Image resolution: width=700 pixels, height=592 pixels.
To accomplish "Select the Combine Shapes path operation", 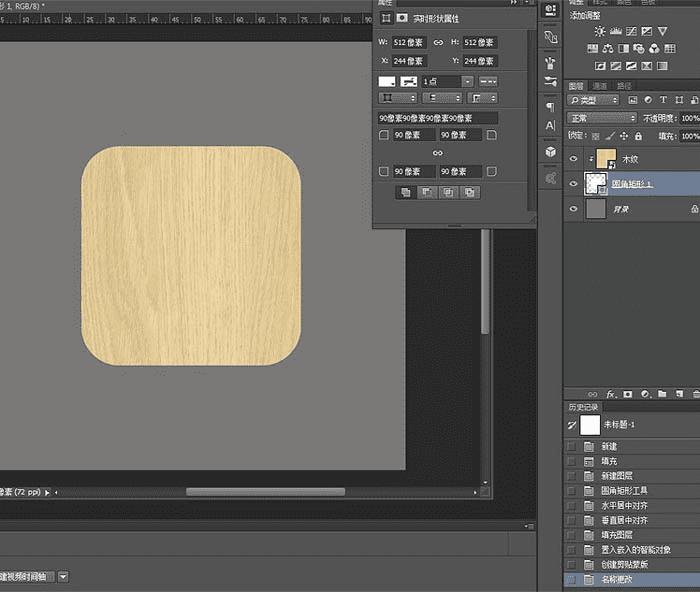I will pyautogui.click(x=404, y=192).
